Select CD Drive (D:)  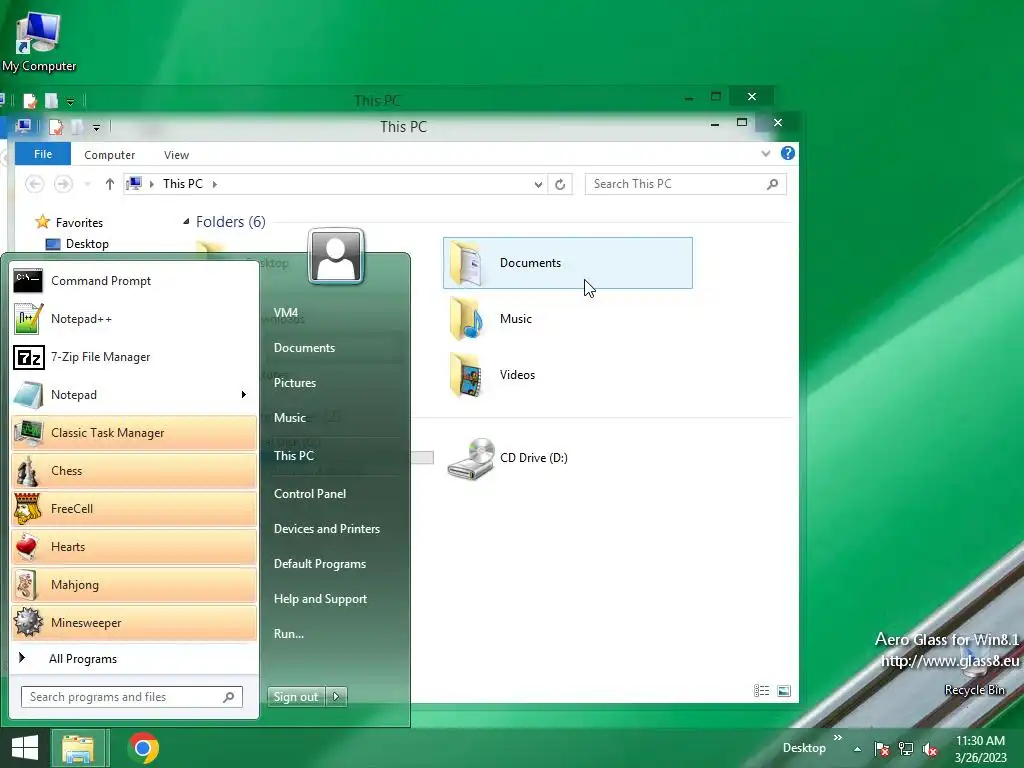568,458
